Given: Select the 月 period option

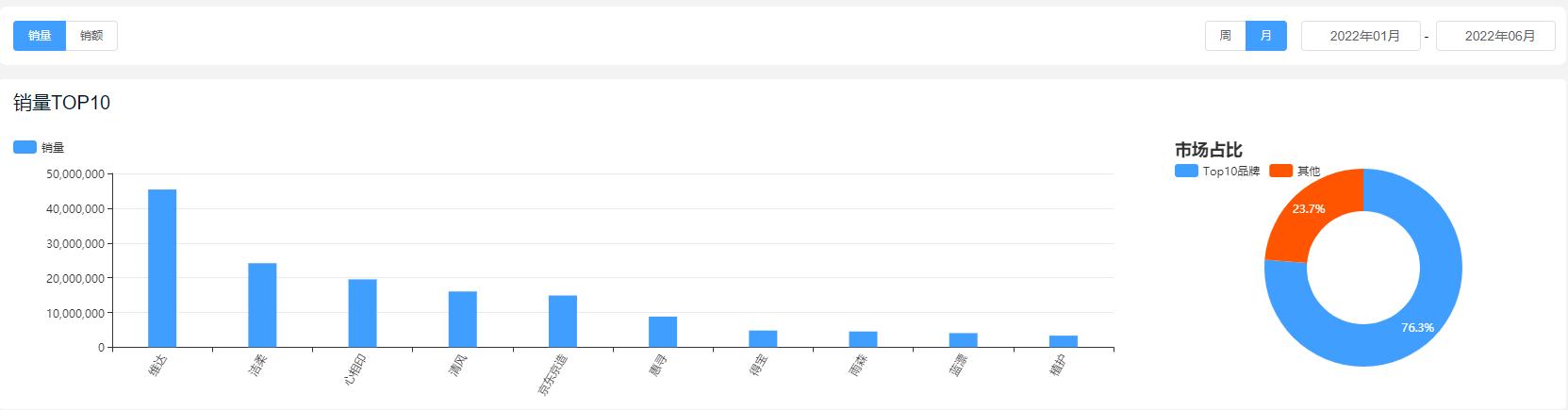Looking at the screenshot, I should click(1266, 36).
